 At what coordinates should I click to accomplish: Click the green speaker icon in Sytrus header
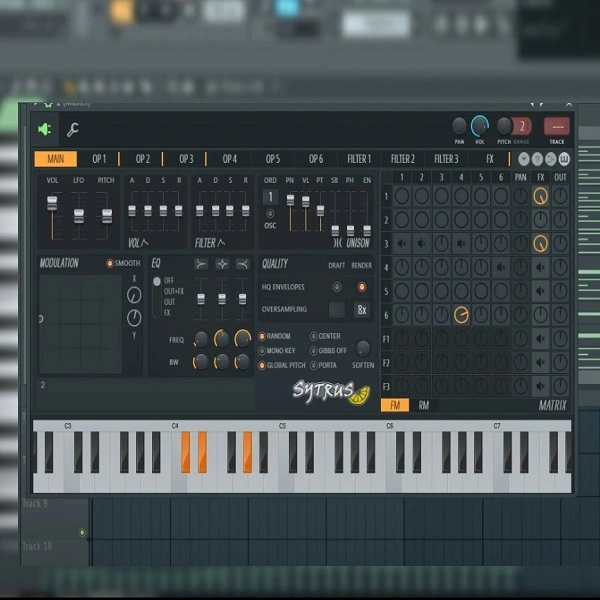pyautogui.click(x=45, y=129)
